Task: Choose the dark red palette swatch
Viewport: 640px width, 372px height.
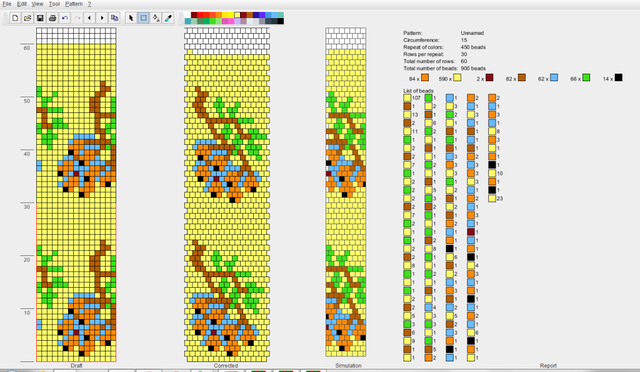Action: [x=194, y=15]
